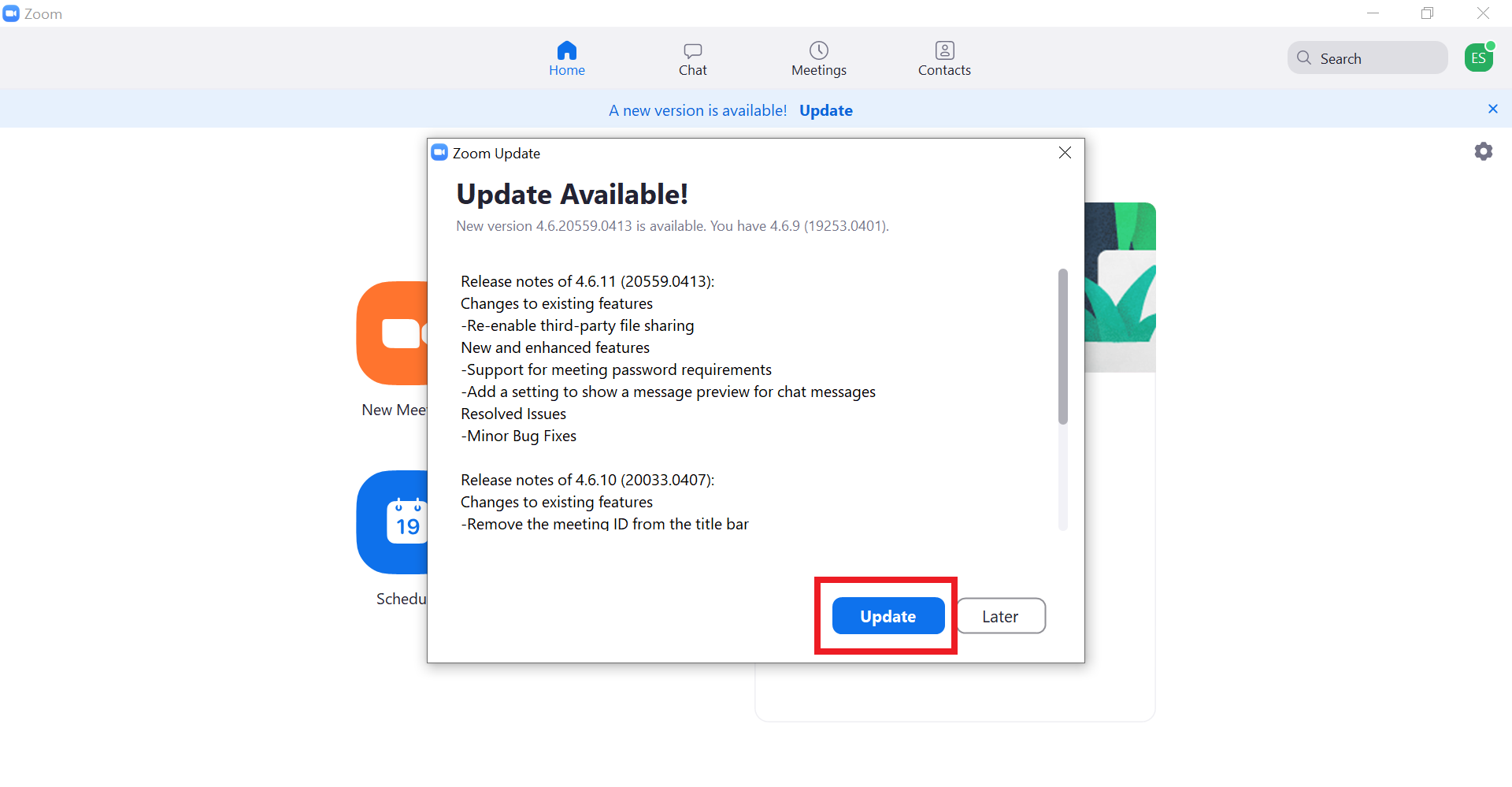
Task: Dismiss the new version banner
Action: coord(1492,109)
